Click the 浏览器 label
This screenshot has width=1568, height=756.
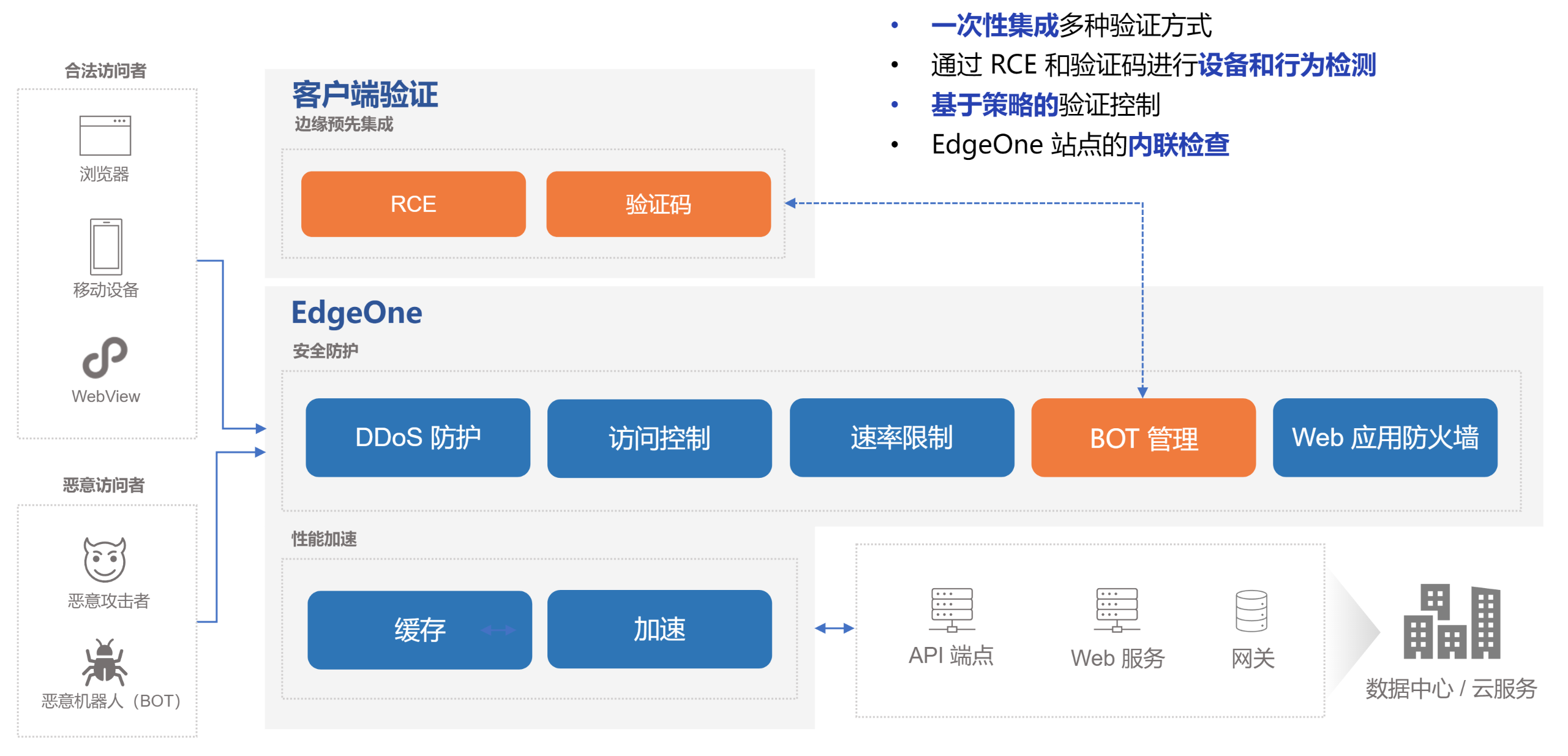click(x=104, y=174)
